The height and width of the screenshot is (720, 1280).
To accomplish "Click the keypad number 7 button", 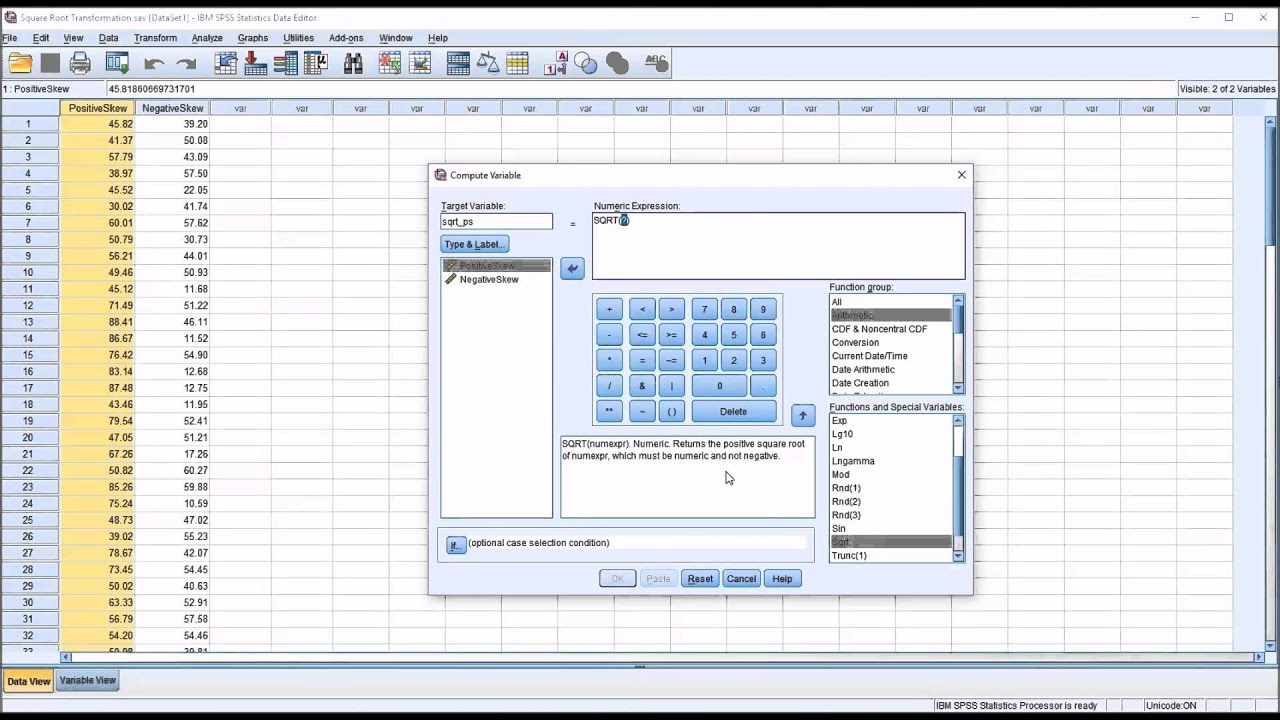I will point(704,309).
